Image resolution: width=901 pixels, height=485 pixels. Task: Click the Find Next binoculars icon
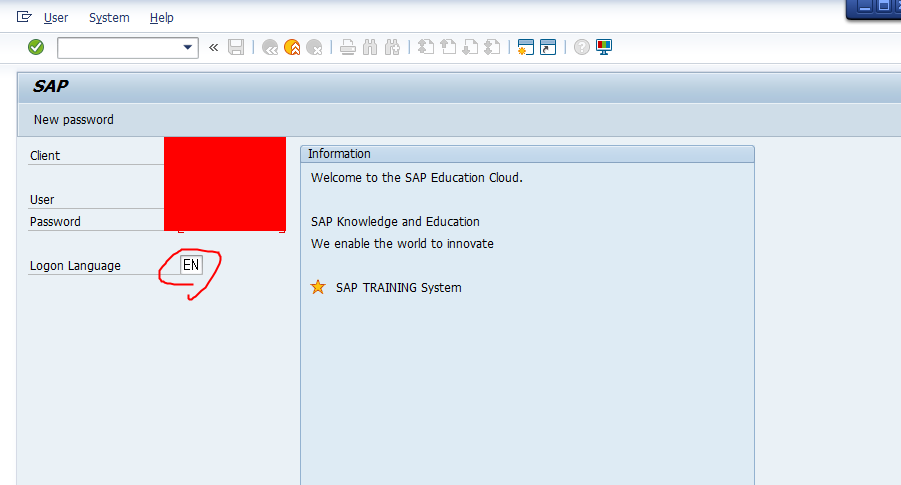click(392, 47)
